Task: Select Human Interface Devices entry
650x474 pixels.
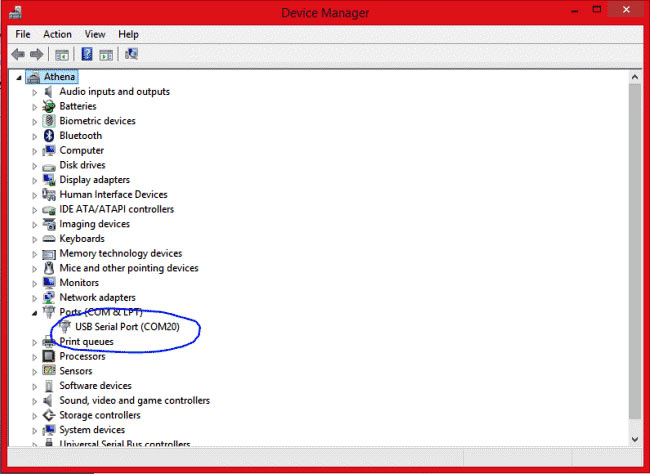Action: coord(113,195)
